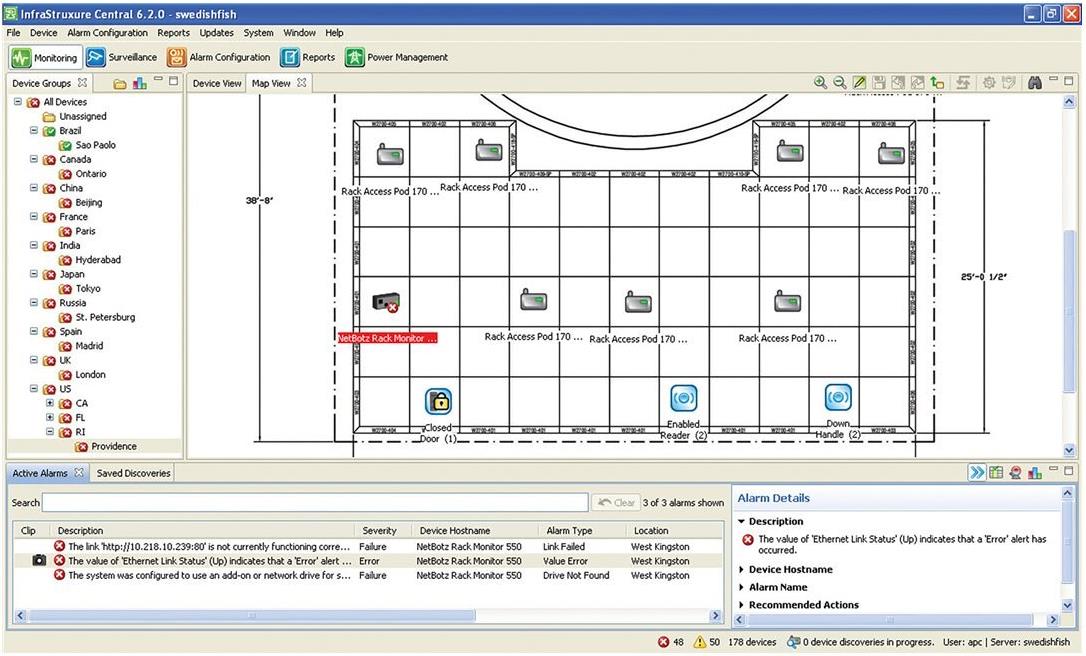Open the Power Management perspective
The image size is (1086, 656).
point(397,57)
